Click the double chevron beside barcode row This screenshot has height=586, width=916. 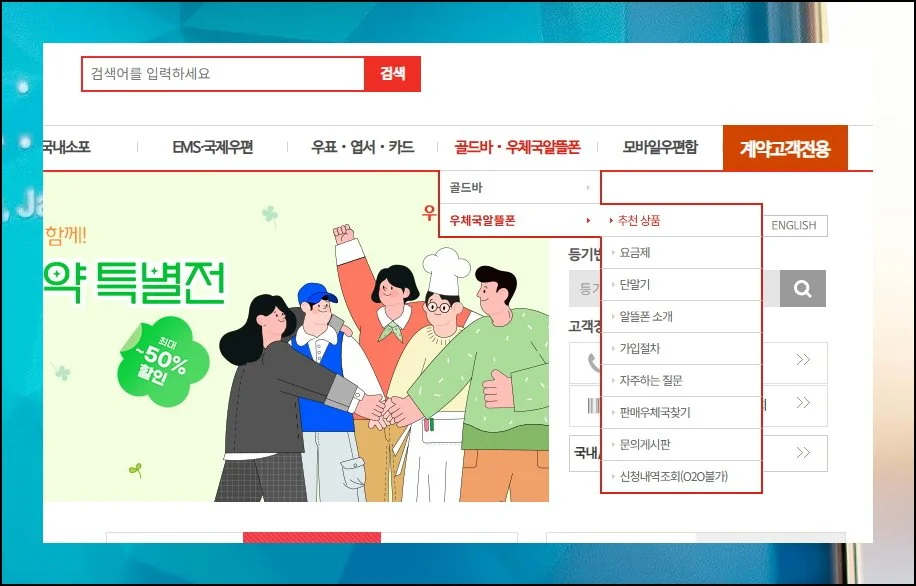803,403
